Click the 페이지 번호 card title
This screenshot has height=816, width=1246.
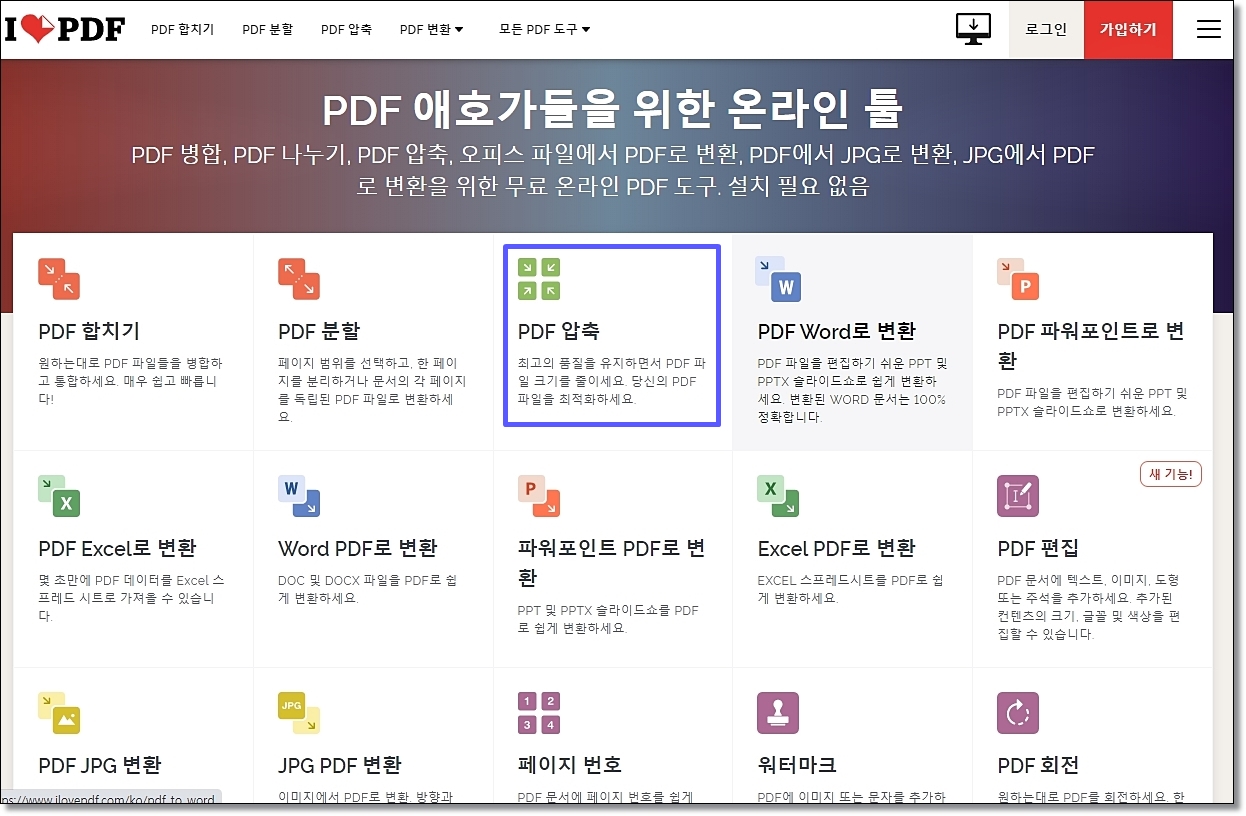(570, 765)
